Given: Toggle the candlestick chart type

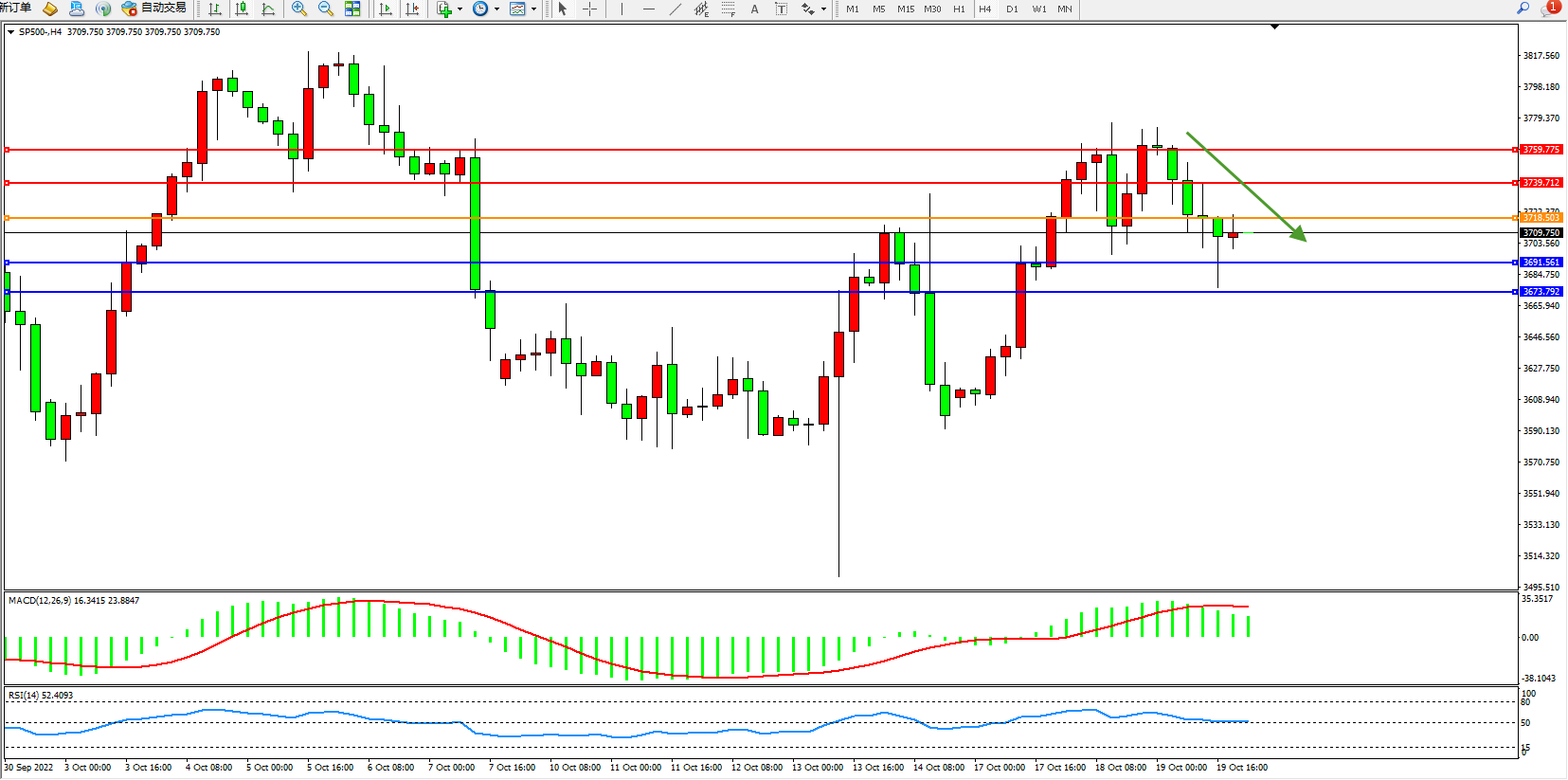Looking at the screenshot, I should point(242,9).
